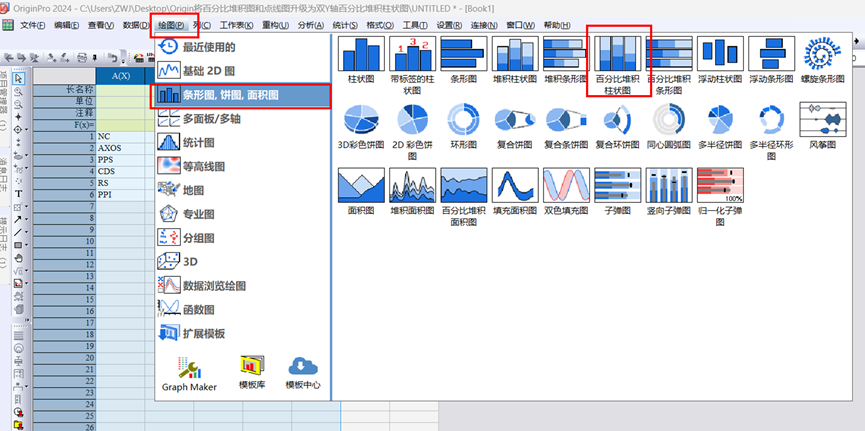The image size is (865, 431).
Task: Pick 百分比堆积条形图 100% stacked bar
Action: (669, 65)
